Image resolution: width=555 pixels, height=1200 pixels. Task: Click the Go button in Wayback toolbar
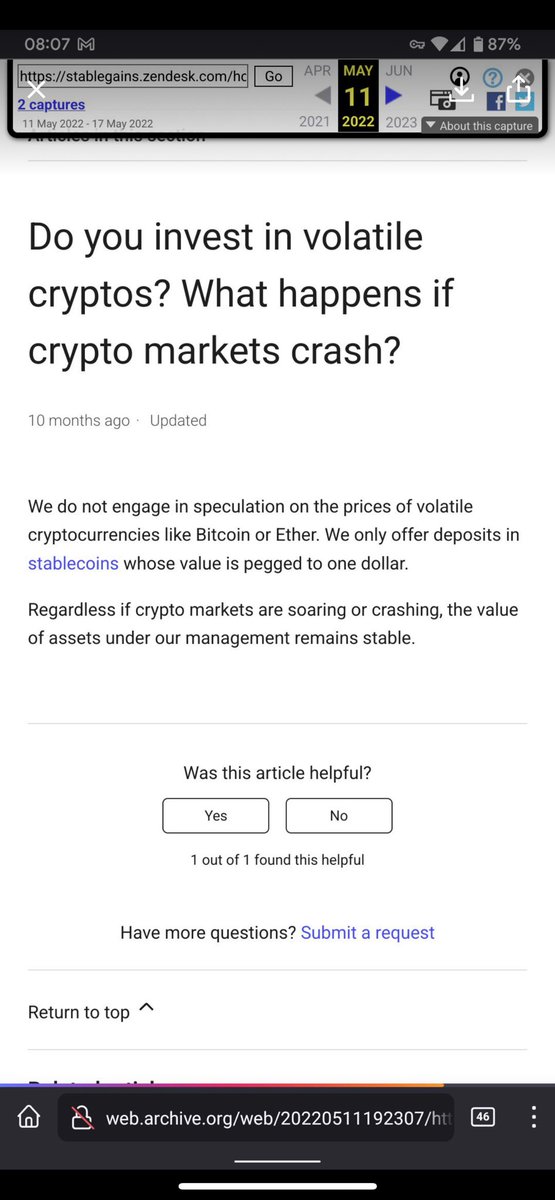(273, 76)
